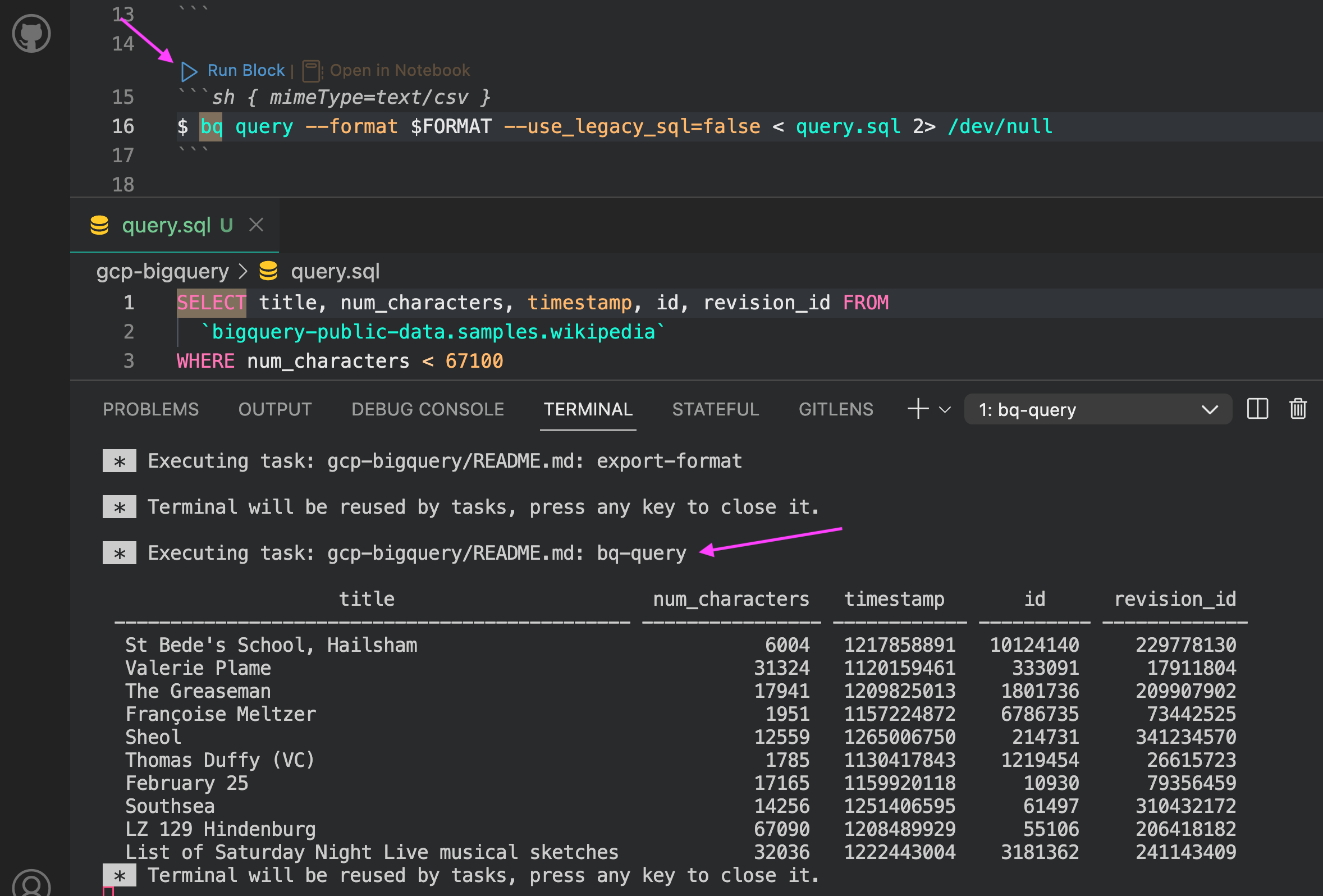Click the new terminal plus icon
1323x896 pixels.
tap(918, 409)
